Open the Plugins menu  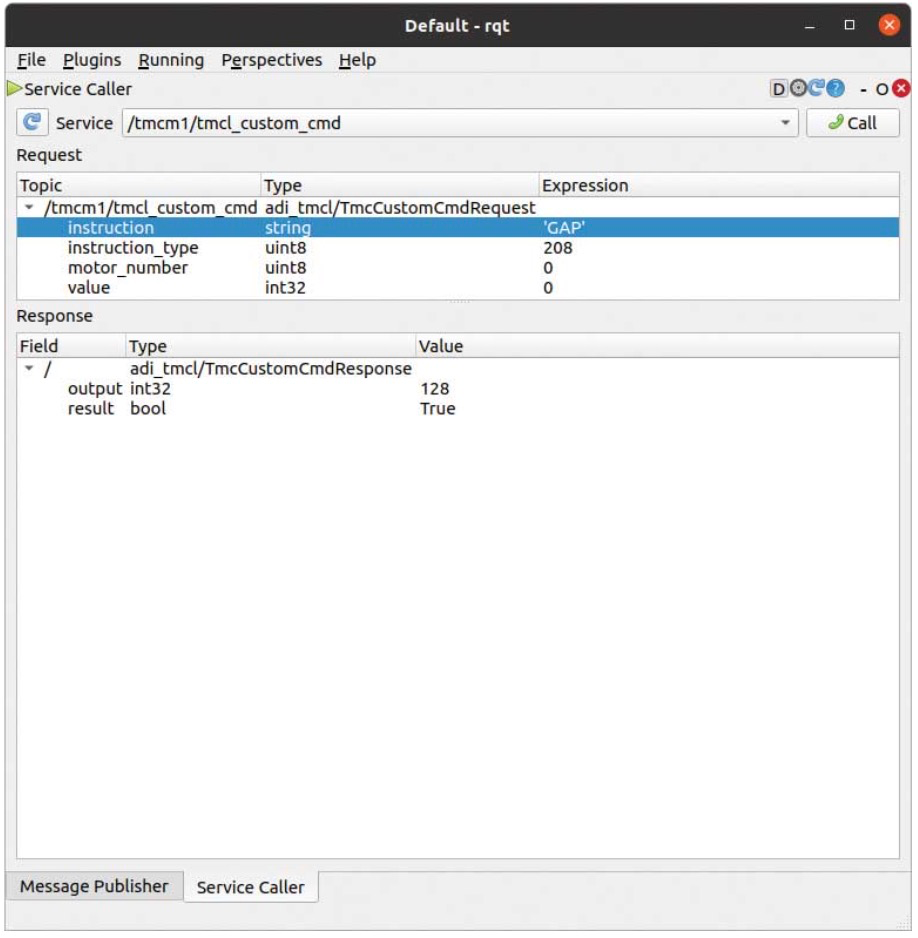click(x=93, y=60)
